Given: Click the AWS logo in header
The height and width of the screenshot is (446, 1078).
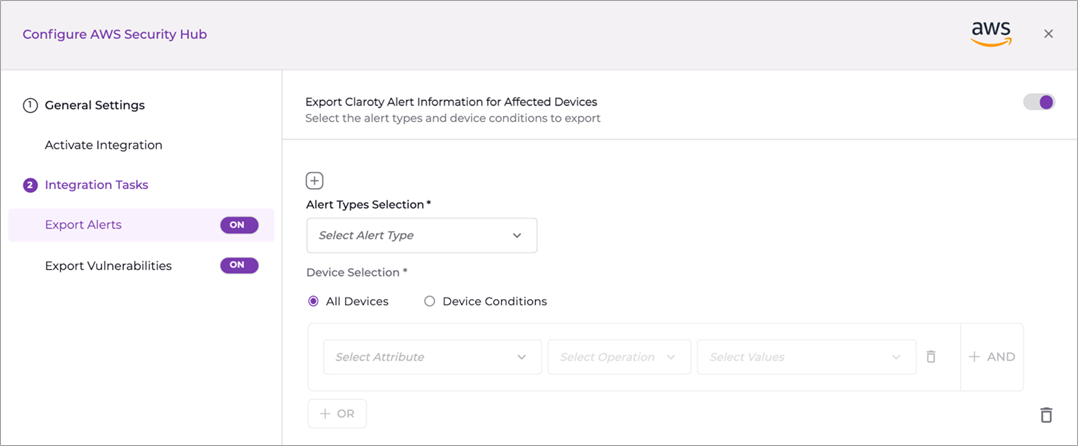Looking at the screenshot, I should [x=991, y=33].
